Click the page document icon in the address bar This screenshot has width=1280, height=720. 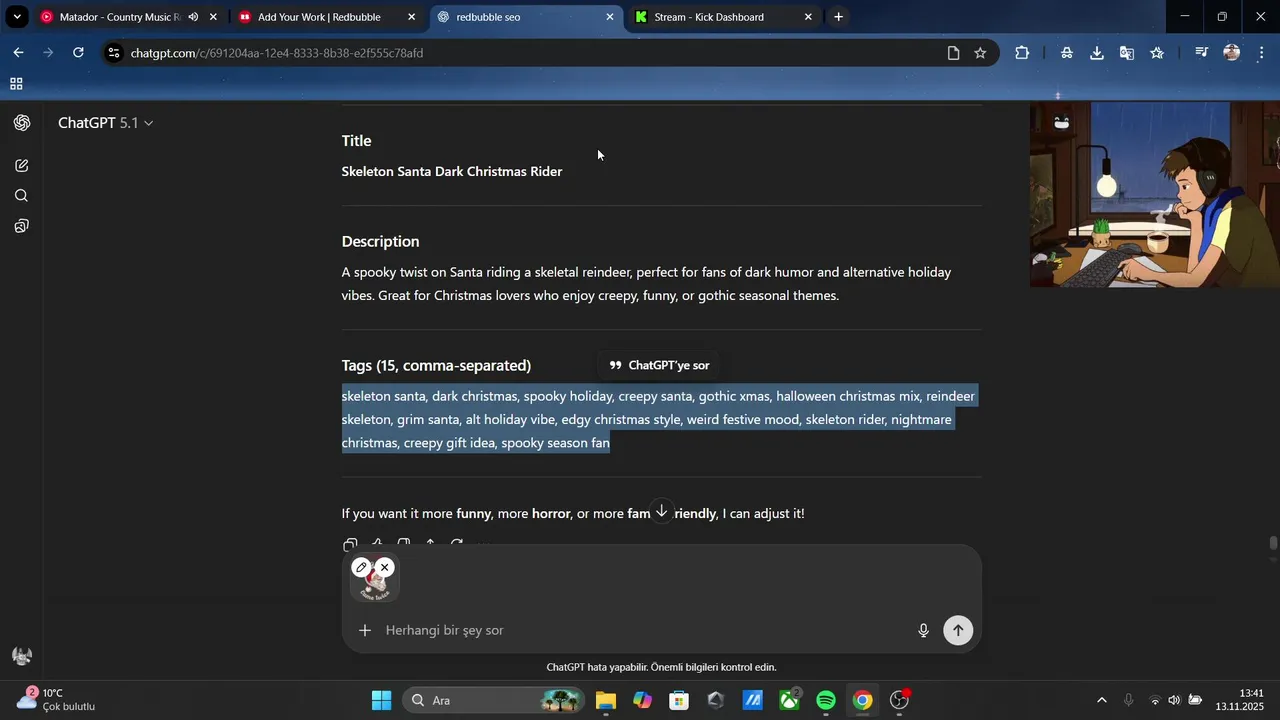tap(953, 53)
